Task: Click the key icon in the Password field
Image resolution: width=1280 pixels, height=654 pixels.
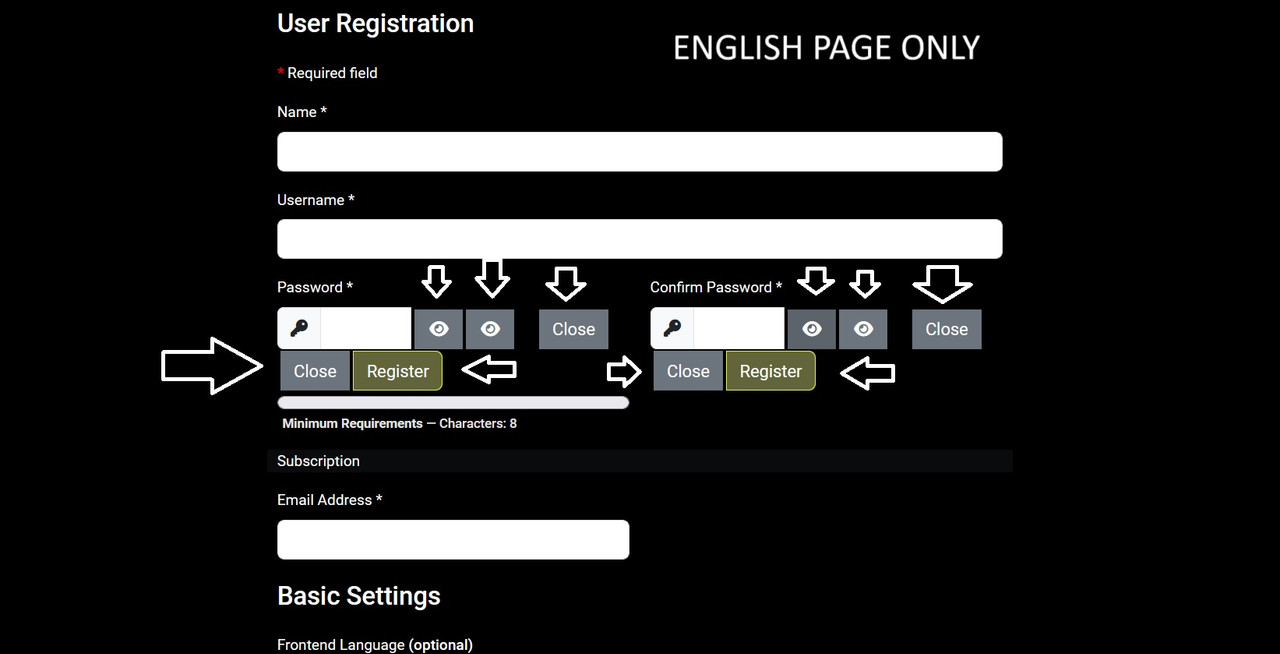Action: coord(299,328)
